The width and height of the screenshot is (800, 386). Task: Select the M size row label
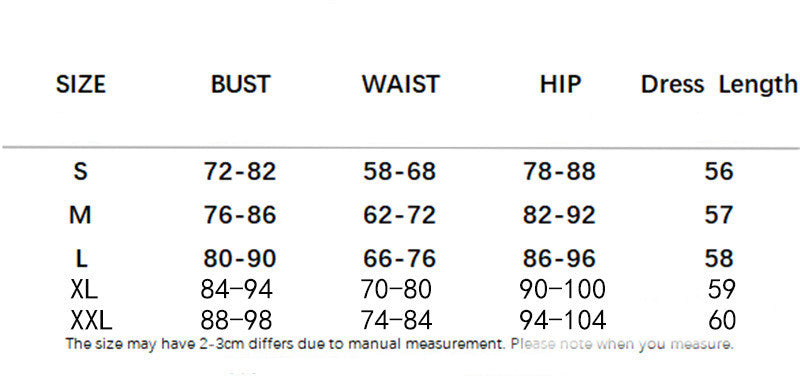80,215
